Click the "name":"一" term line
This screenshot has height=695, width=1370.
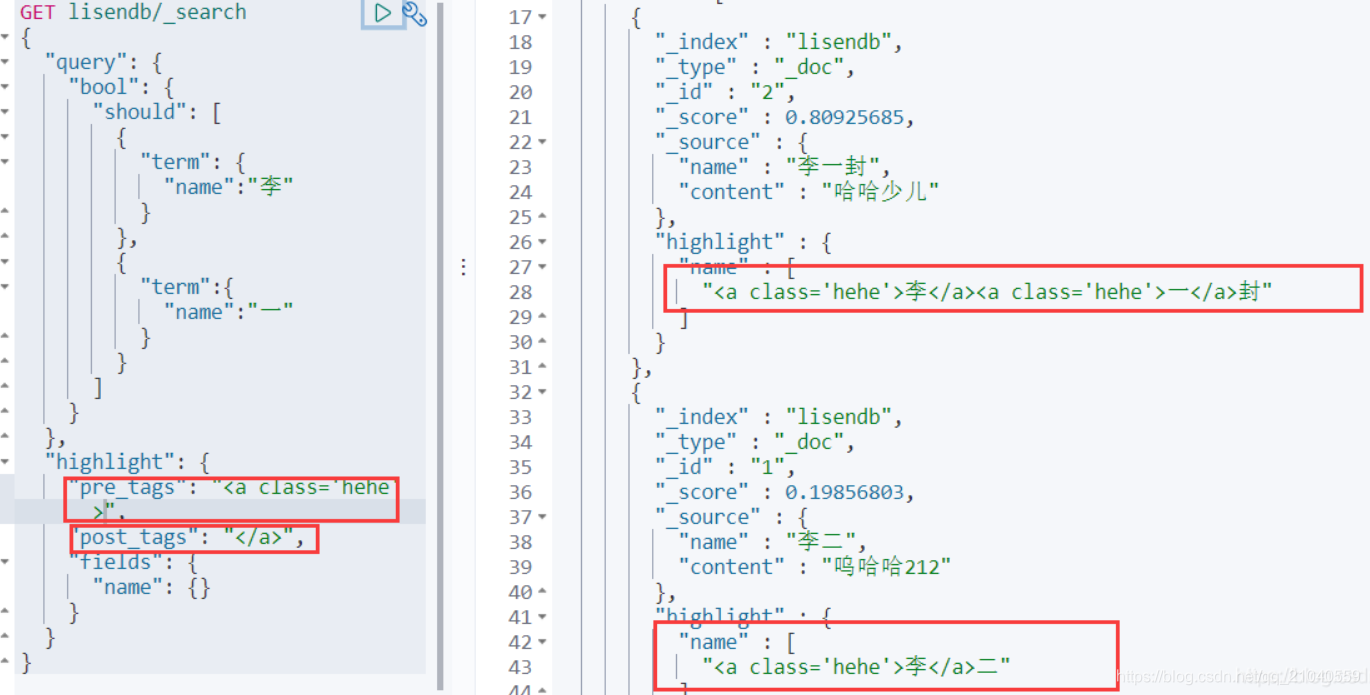(x=228, y=312)
